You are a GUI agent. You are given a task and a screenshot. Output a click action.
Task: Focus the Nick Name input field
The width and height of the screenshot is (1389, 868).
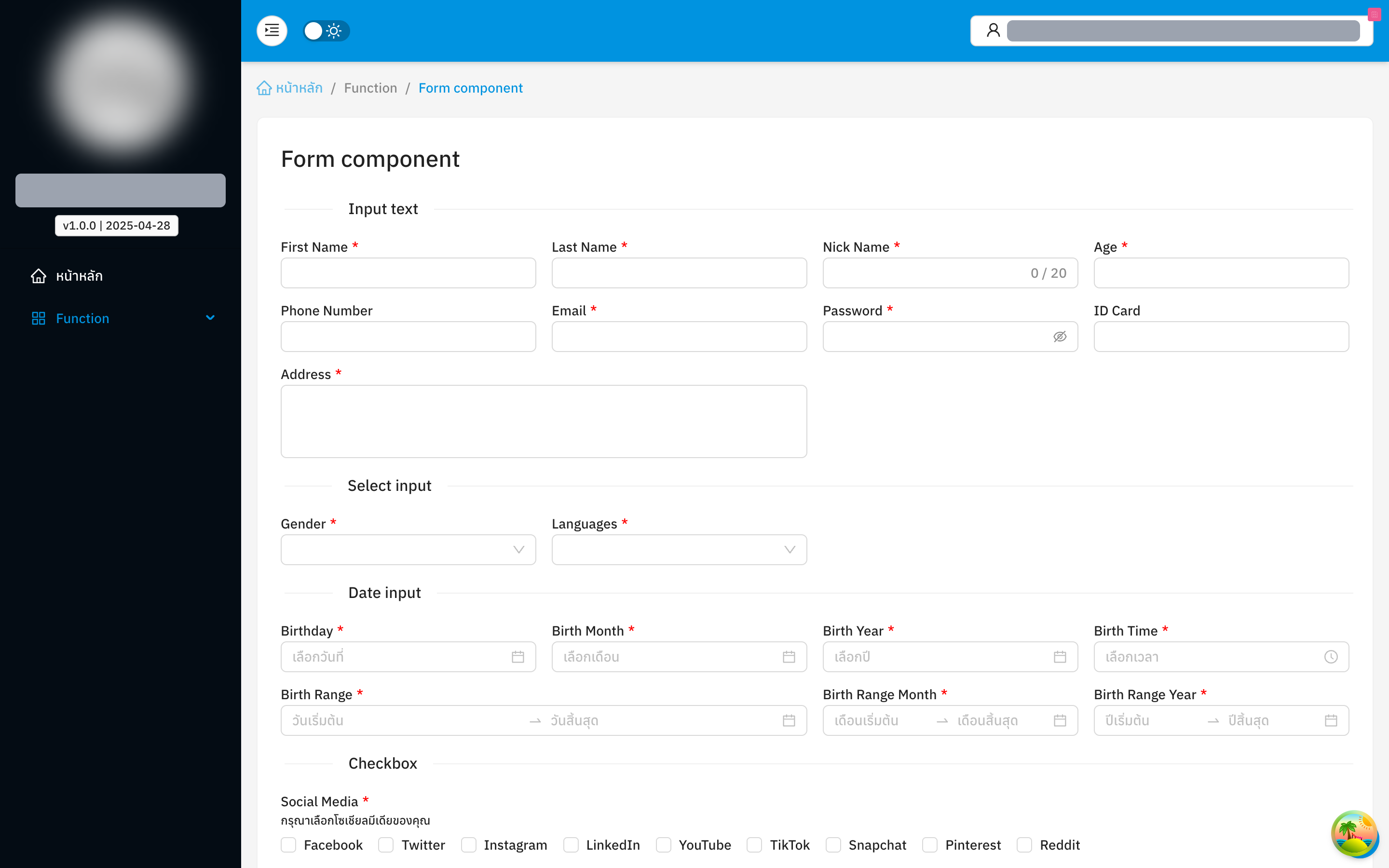click(950, 272)
